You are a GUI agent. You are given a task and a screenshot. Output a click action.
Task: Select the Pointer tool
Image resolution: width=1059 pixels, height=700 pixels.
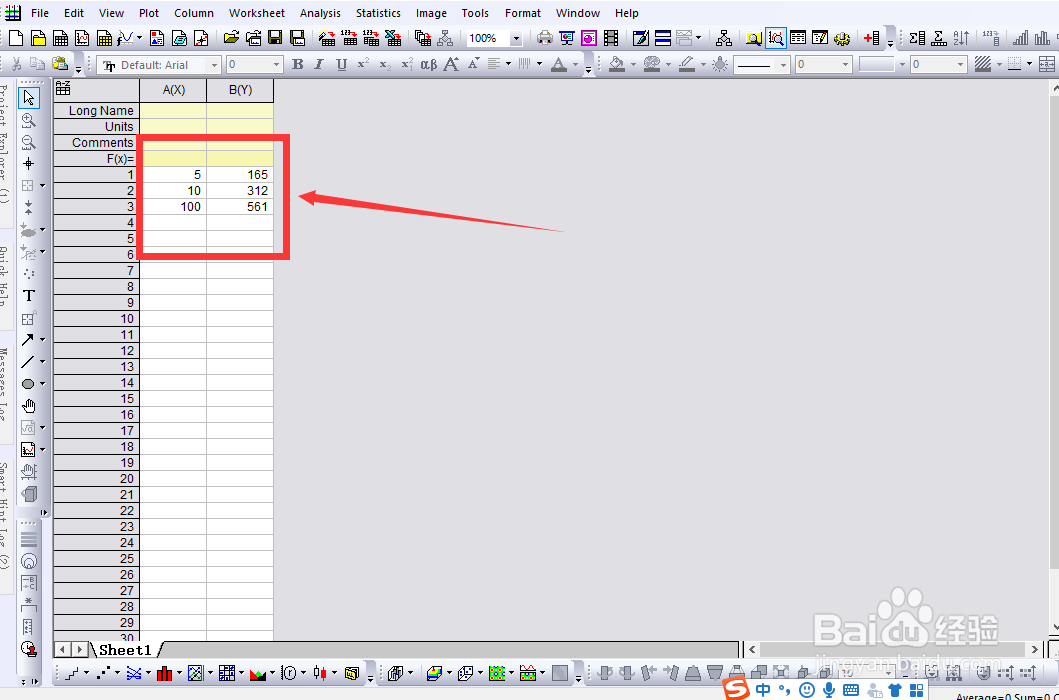point(28,97)
